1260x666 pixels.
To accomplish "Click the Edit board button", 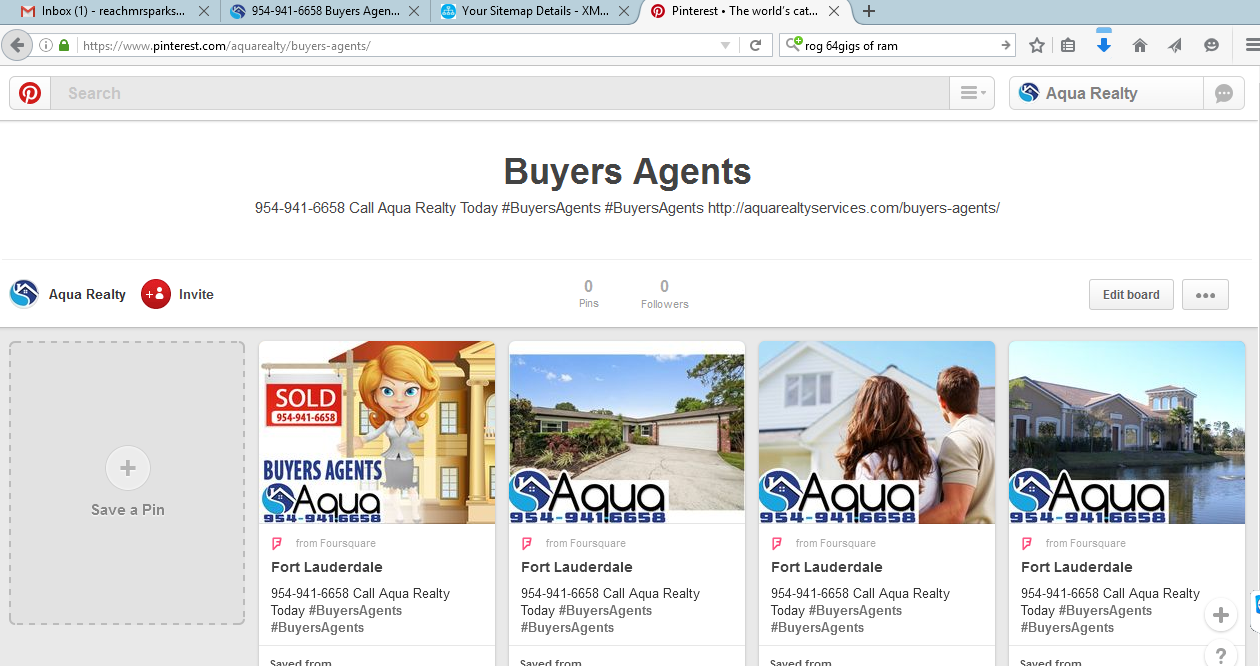I will pos(1131,295).
